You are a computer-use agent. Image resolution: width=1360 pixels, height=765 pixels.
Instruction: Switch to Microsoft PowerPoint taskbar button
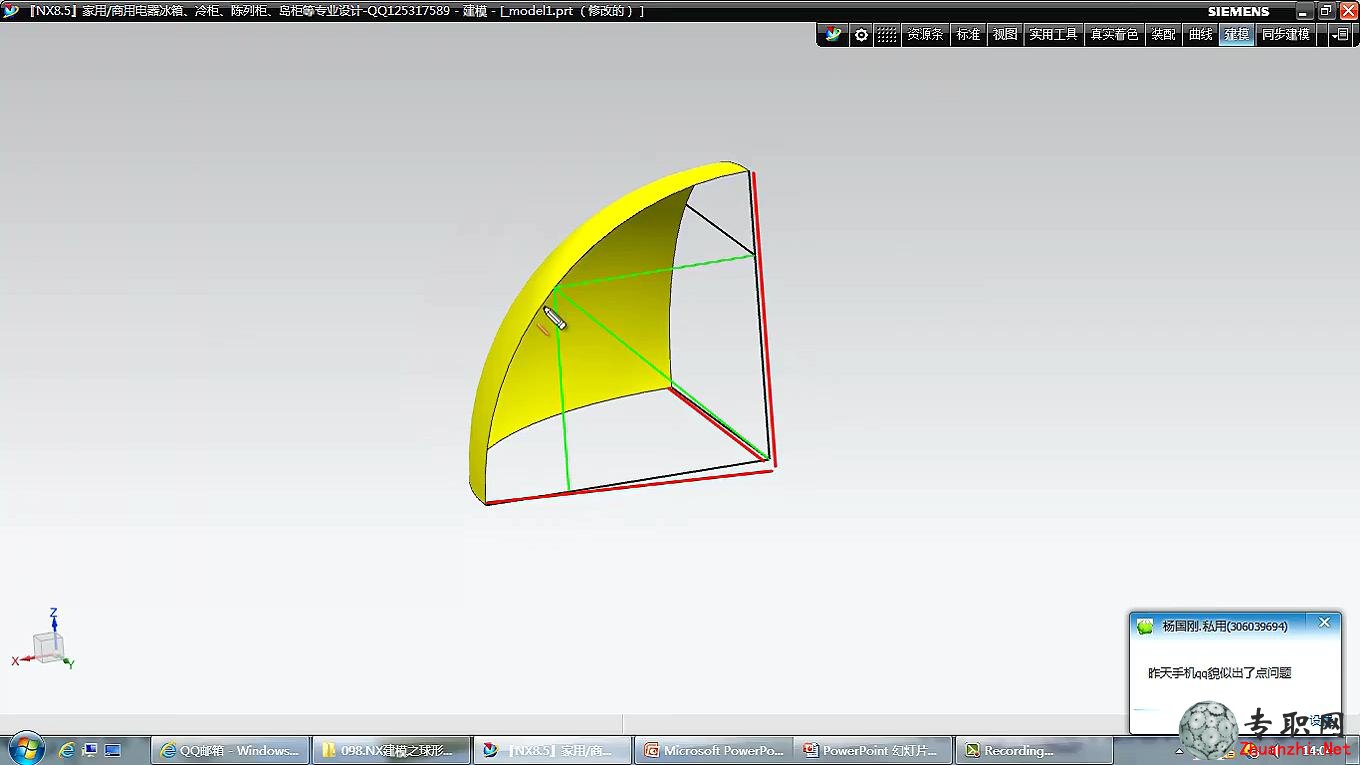point(713,750)
